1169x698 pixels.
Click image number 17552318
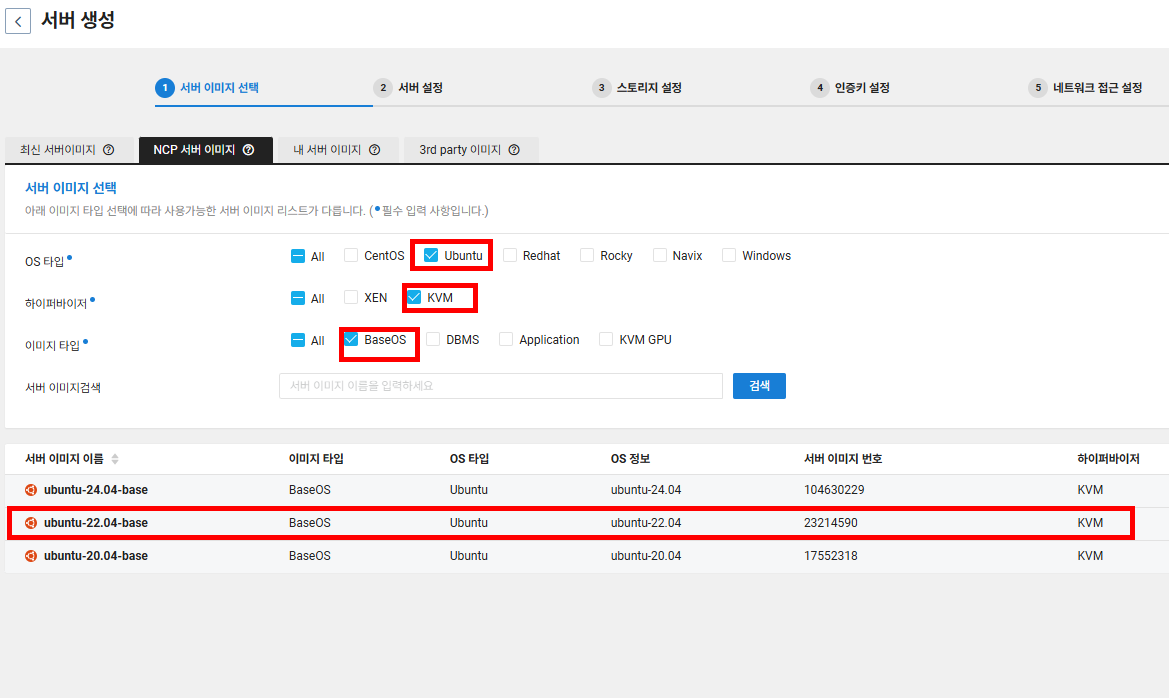[831, 556]
